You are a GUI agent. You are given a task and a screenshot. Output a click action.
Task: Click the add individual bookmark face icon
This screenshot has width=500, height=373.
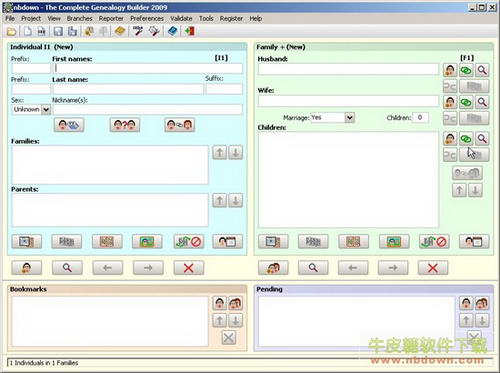(220, 303)
